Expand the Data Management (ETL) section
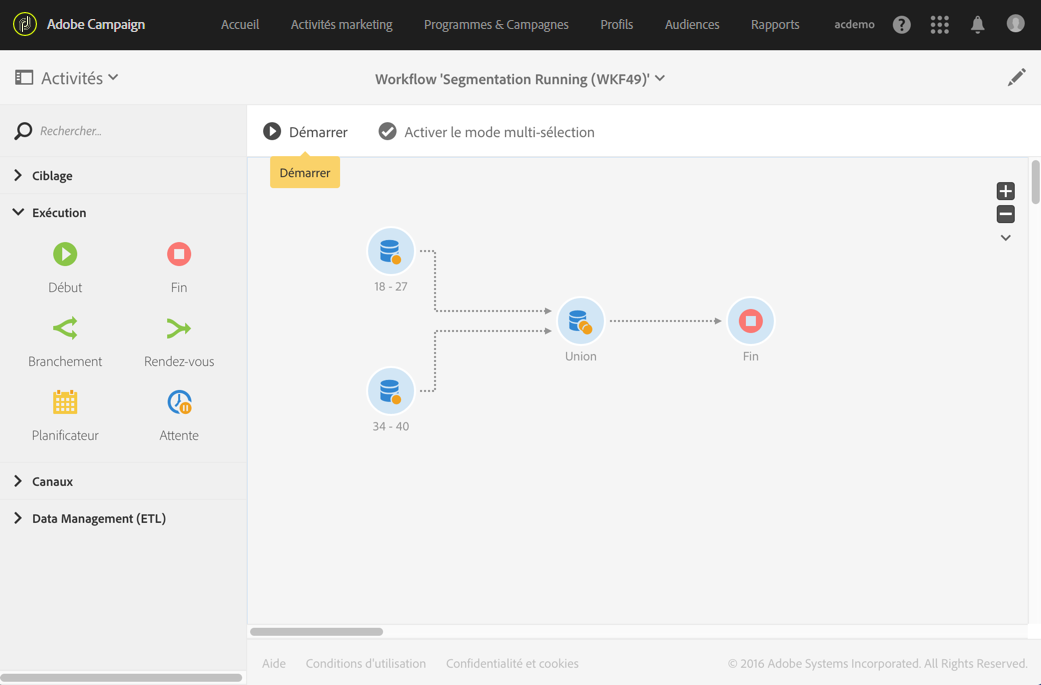The image size is (1041, 685). [98, 519]
